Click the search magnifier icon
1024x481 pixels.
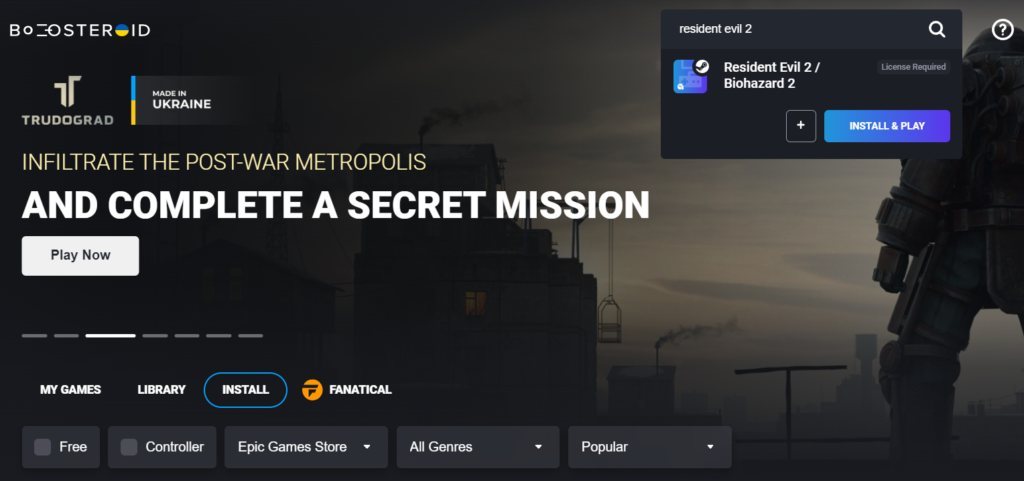pyautogui.click(x=936, y=29)
